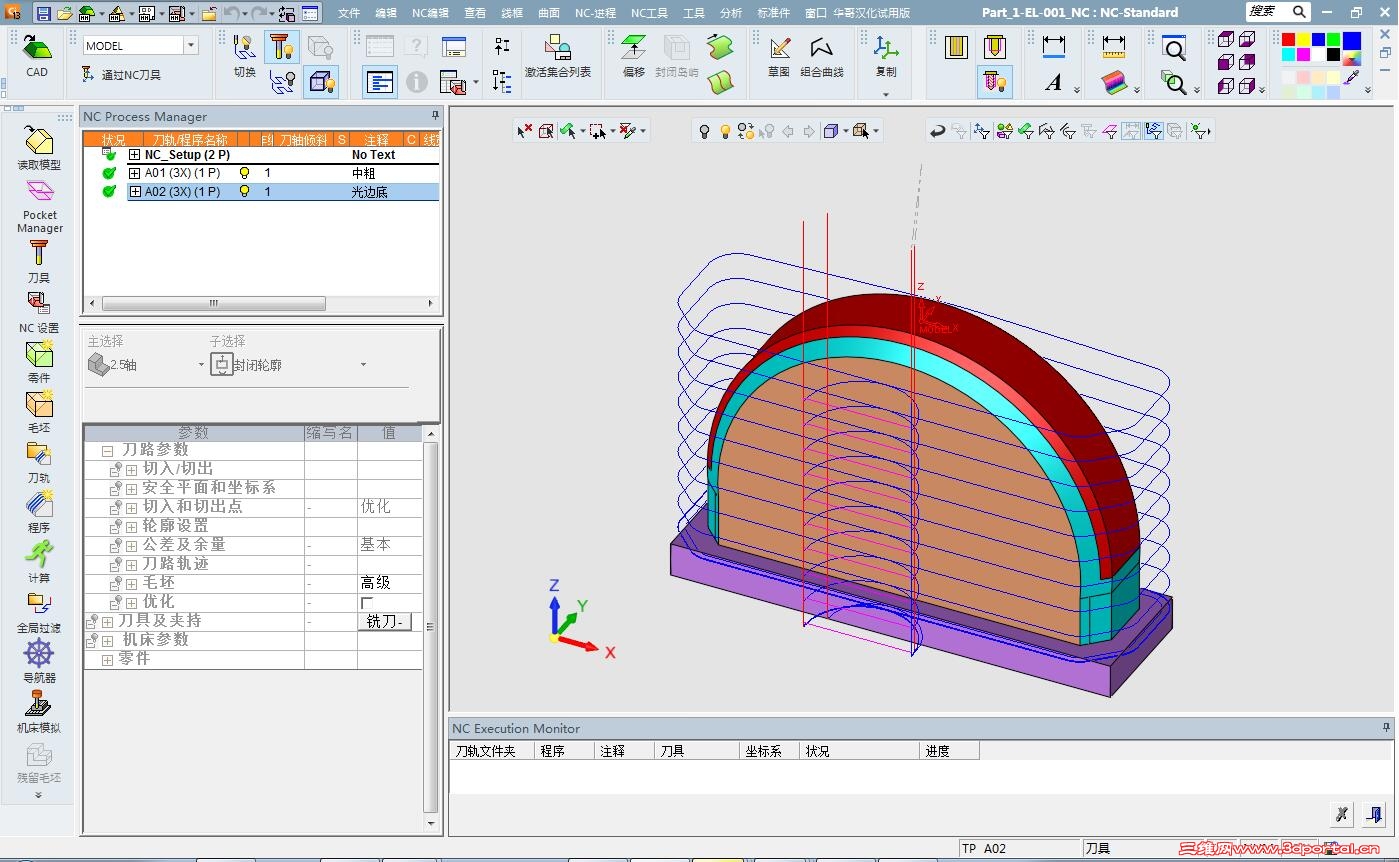The image size is (1399, 862).
Task: Open the 分析 (Analysis) menu
Action: click(x=731, y=13)
